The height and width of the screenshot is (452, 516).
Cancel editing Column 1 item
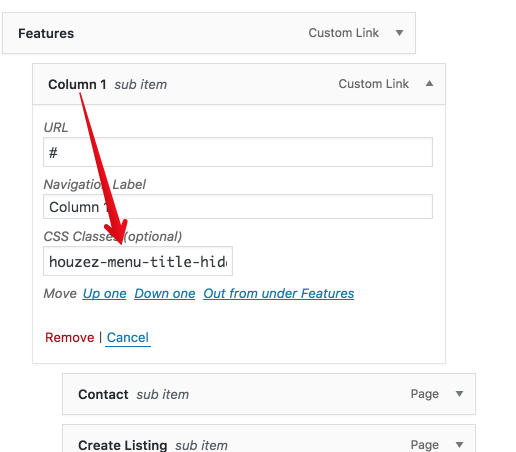click(128, 338)
